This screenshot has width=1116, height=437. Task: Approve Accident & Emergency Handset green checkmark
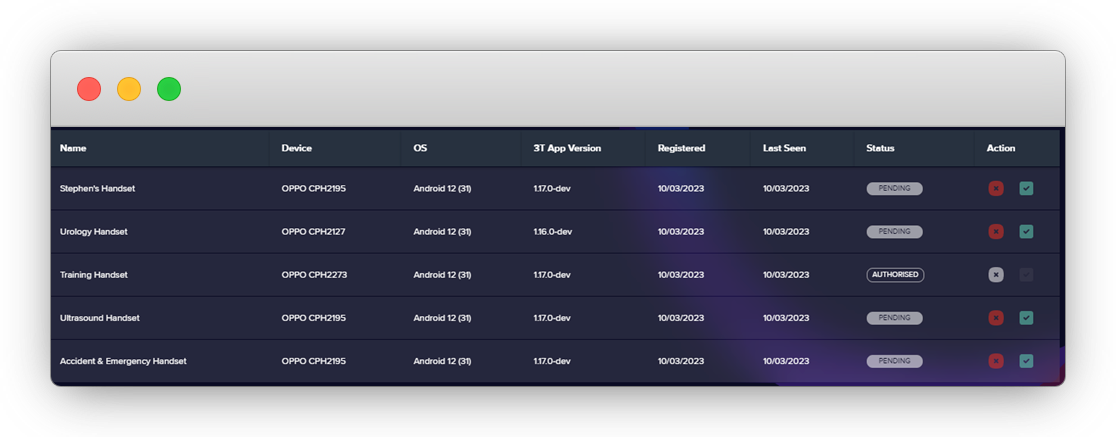pyautogui.click(x=1026, y=361)
